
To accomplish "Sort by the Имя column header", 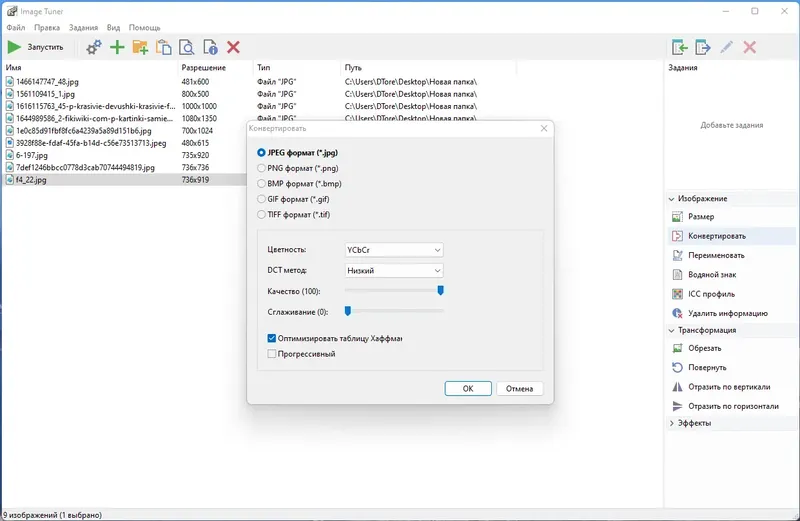I will point(90,67).
